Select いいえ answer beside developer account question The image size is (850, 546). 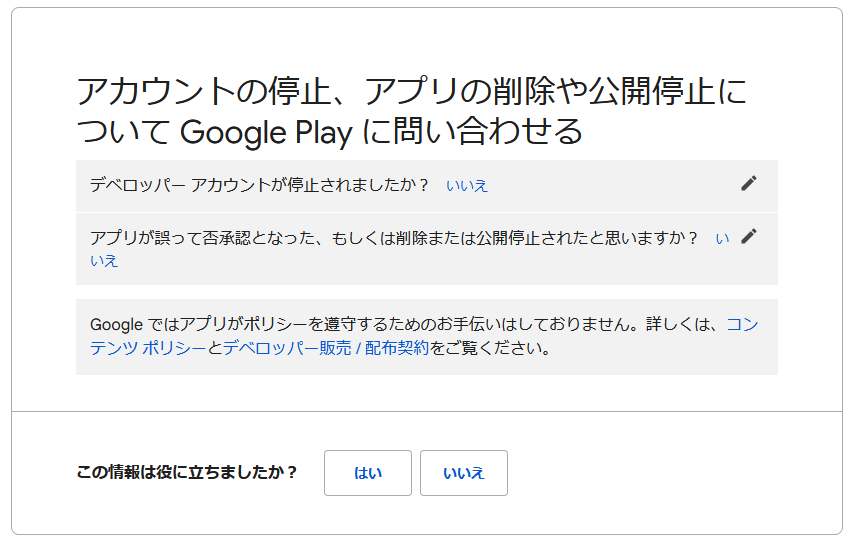coord(467,185)
